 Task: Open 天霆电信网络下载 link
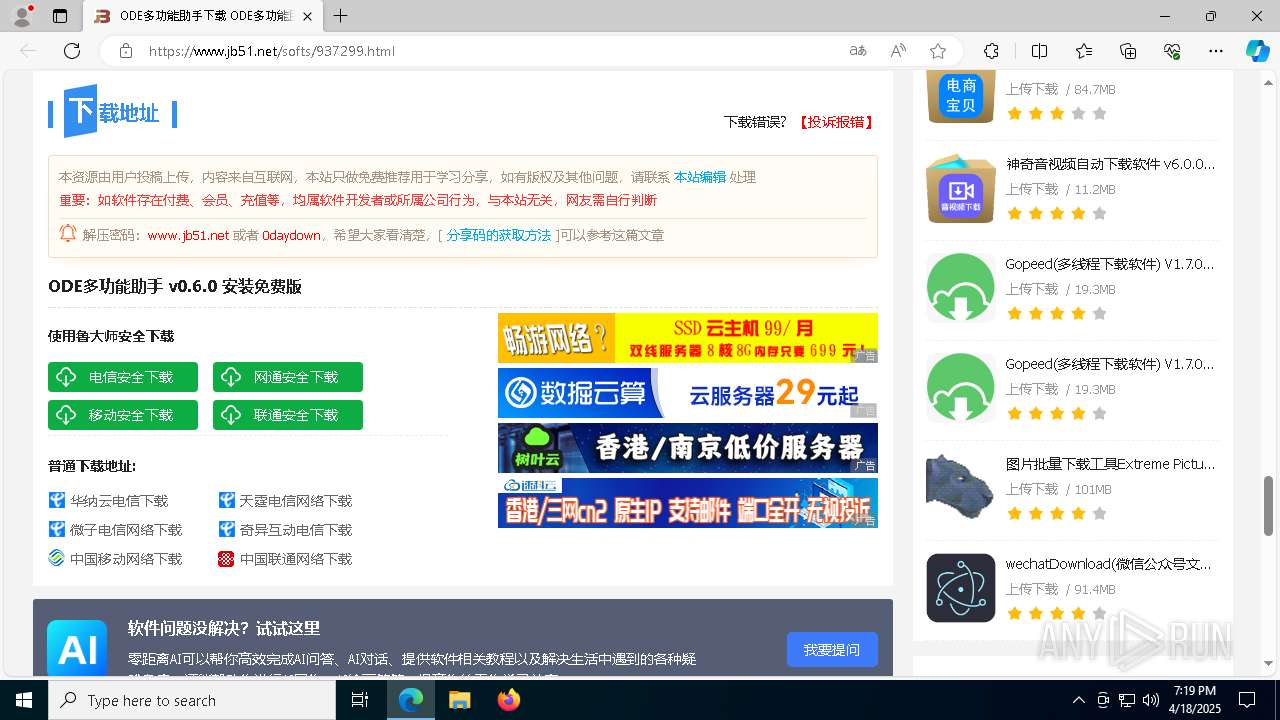coord(296,501)
